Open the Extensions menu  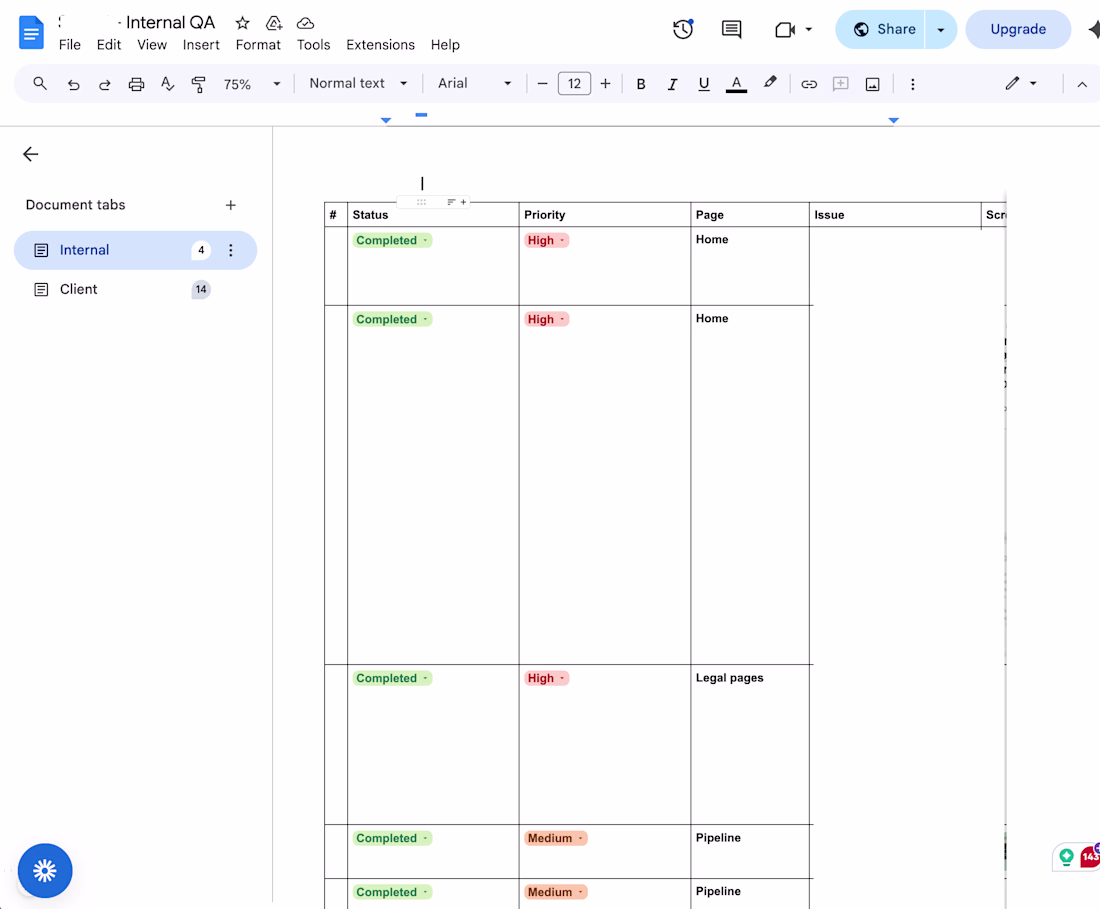380,45
